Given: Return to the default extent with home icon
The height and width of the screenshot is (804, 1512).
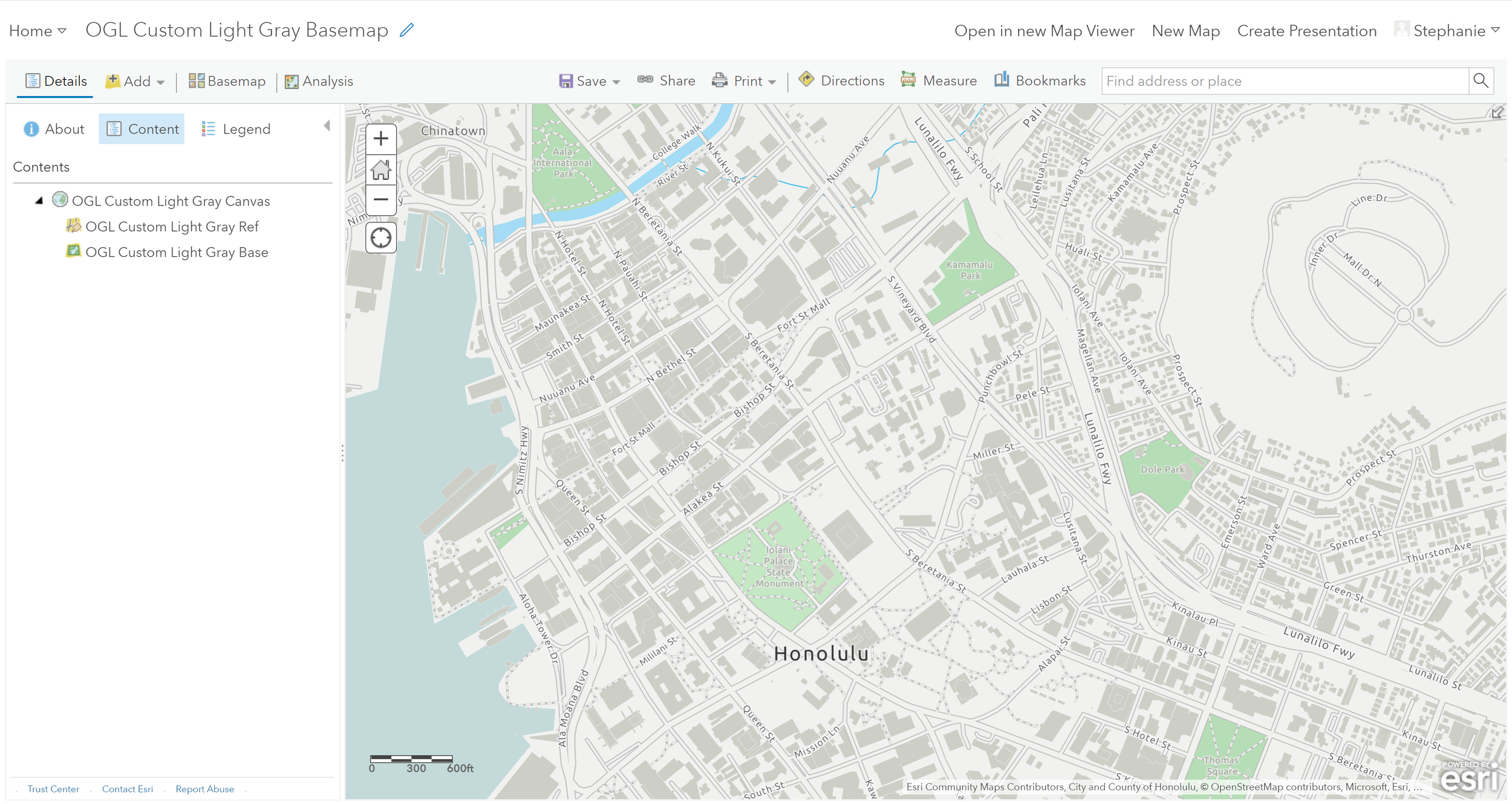Looking at the screenshot, I should (380, 170).
